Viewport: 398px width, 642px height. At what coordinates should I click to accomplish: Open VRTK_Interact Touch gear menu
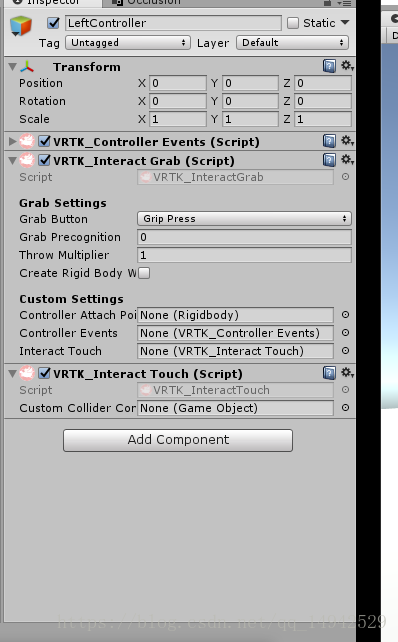pyautogui.click(x=347, y=373)
